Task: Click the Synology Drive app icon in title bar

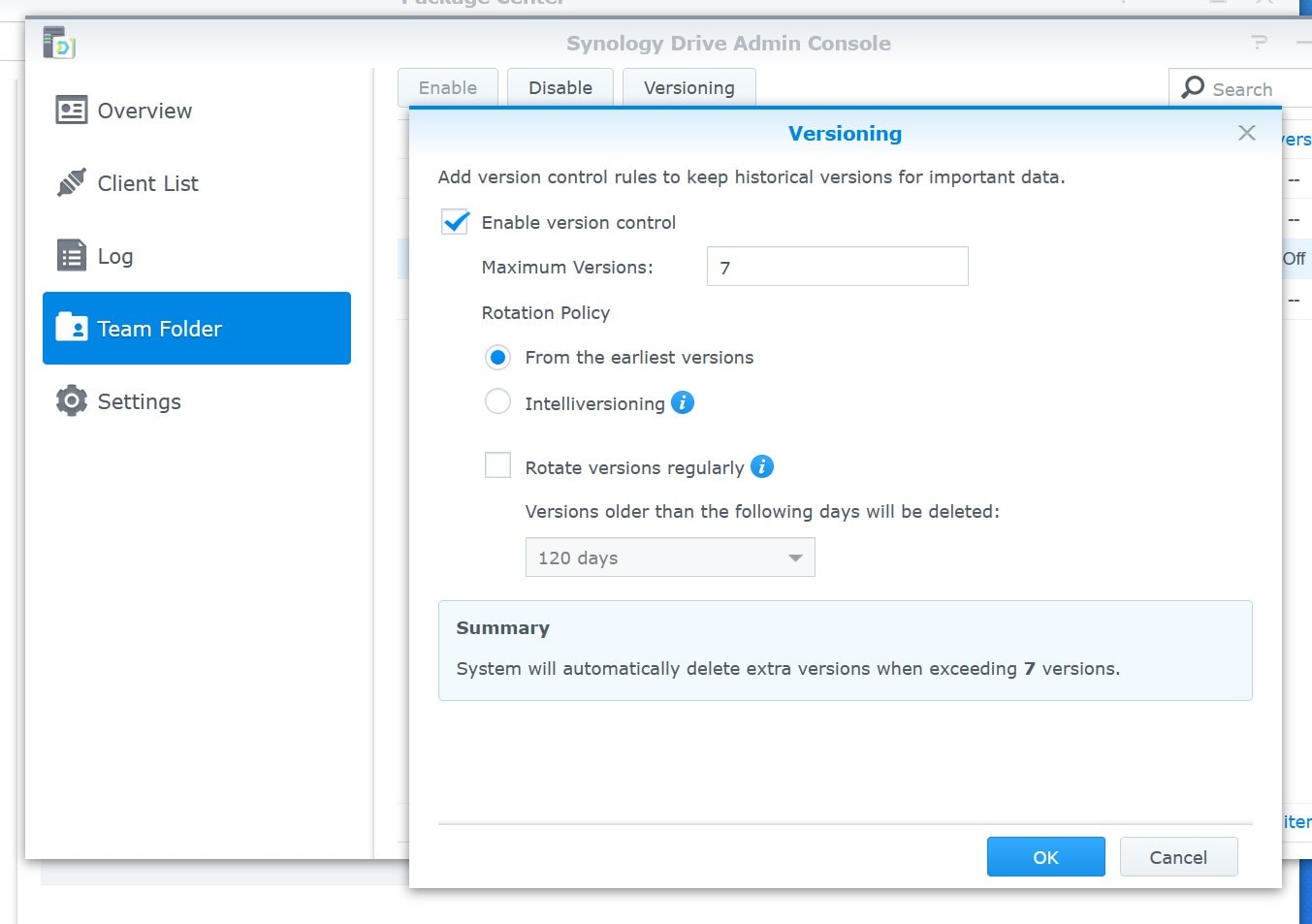Action: [59, 44]
